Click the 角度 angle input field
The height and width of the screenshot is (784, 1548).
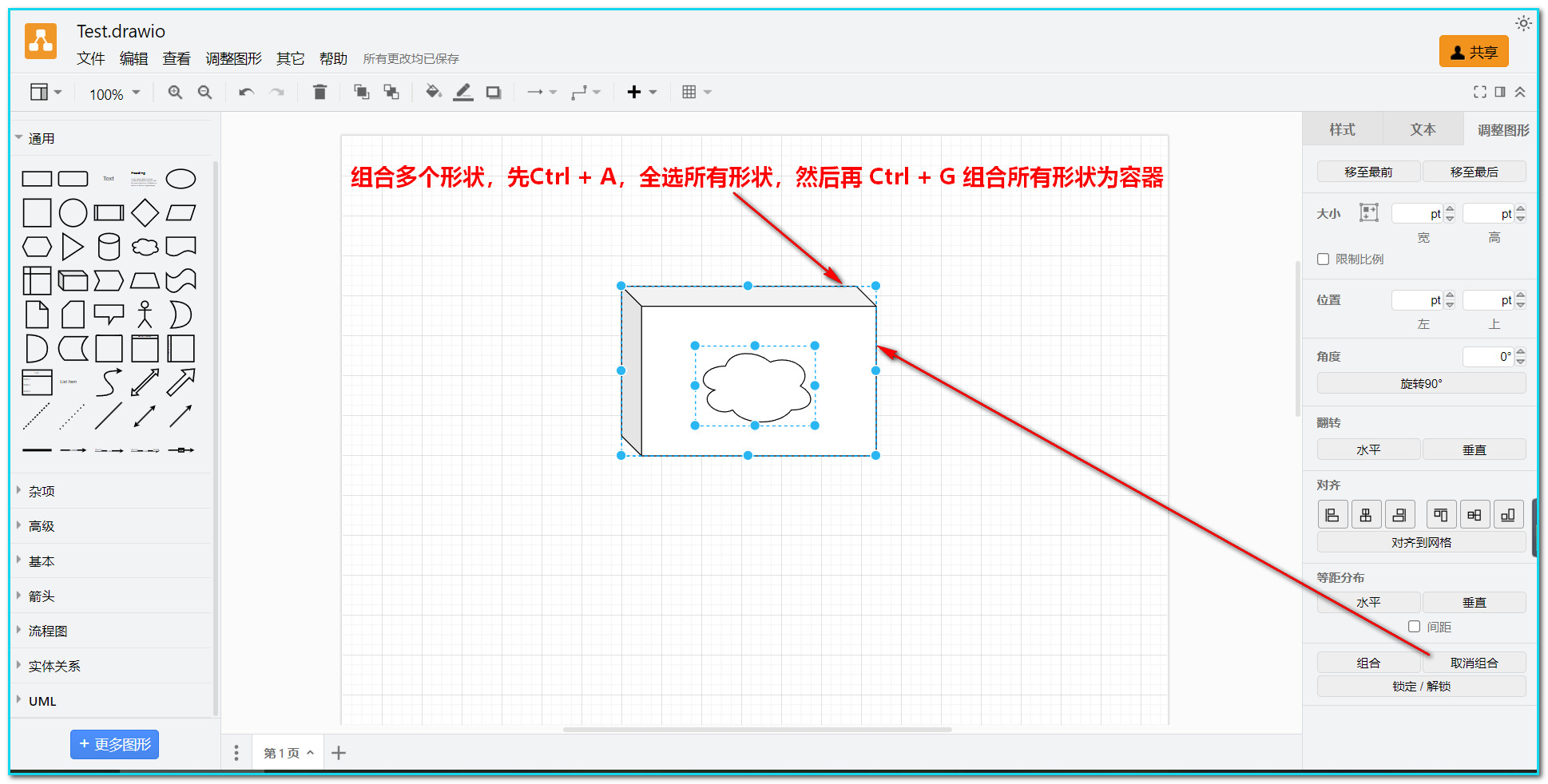(1487, 356)
